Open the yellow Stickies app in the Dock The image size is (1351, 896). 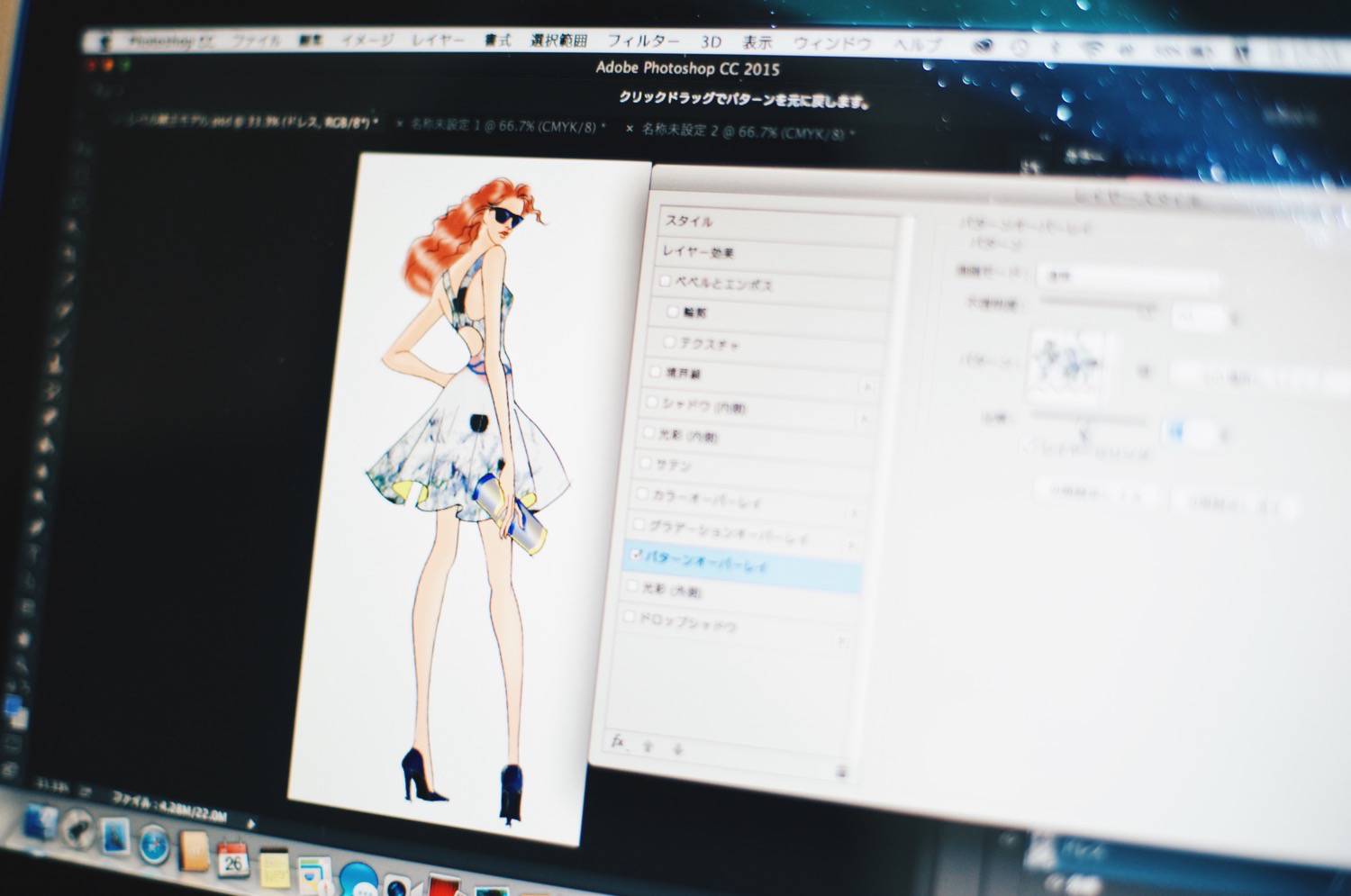[x=274, y=868]
